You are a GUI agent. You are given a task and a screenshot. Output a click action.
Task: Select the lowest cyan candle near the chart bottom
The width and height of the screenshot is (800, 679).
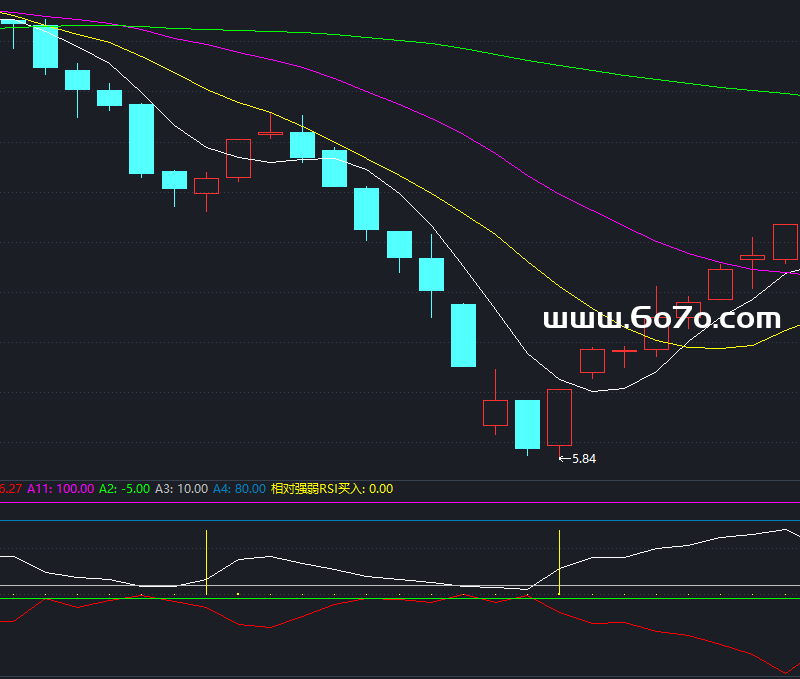click(527, 424)
